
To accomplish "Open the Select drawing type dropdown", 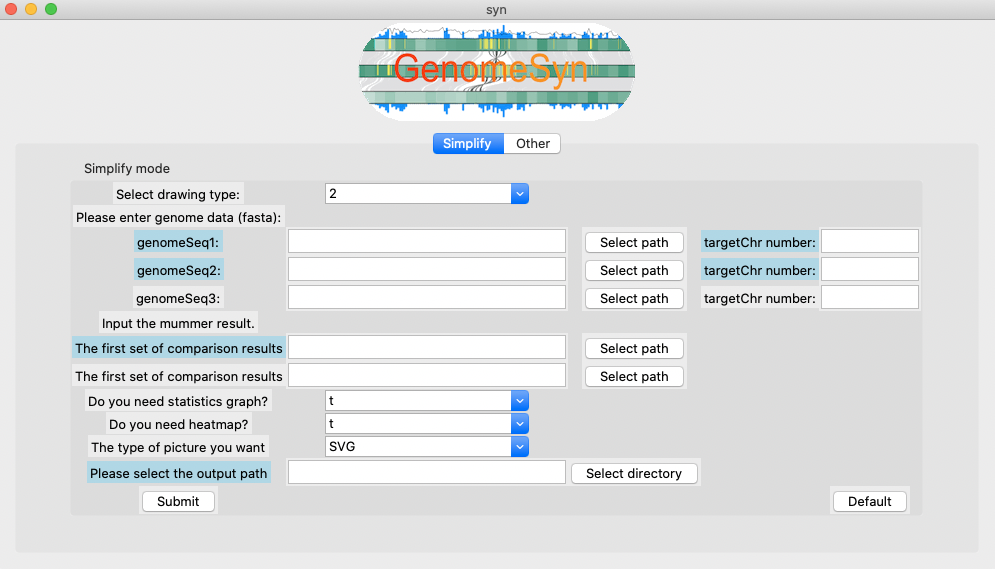I will pos(426,194).
